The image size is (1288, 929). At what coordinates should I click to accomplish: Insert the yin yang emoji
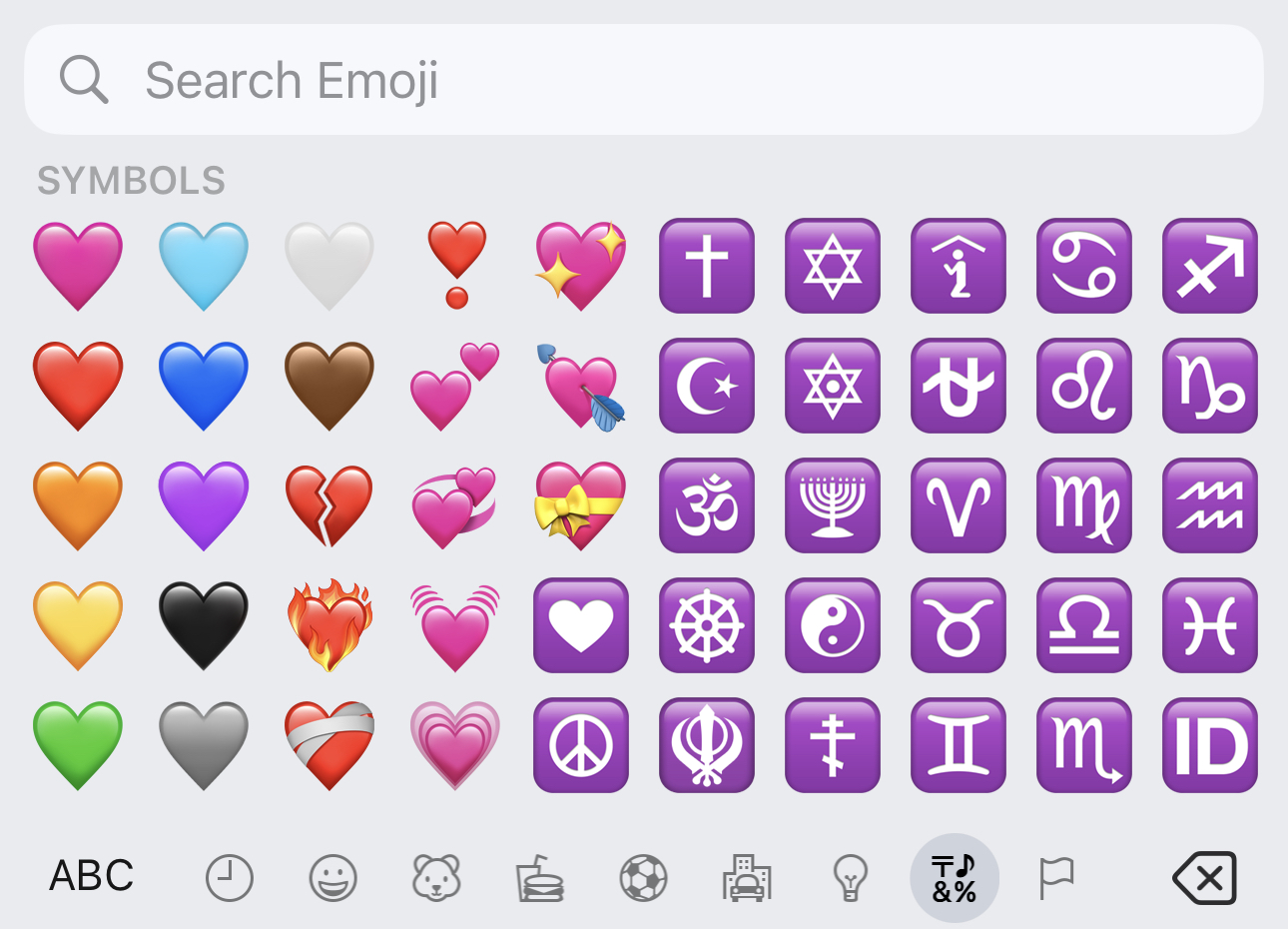point(833,625)
